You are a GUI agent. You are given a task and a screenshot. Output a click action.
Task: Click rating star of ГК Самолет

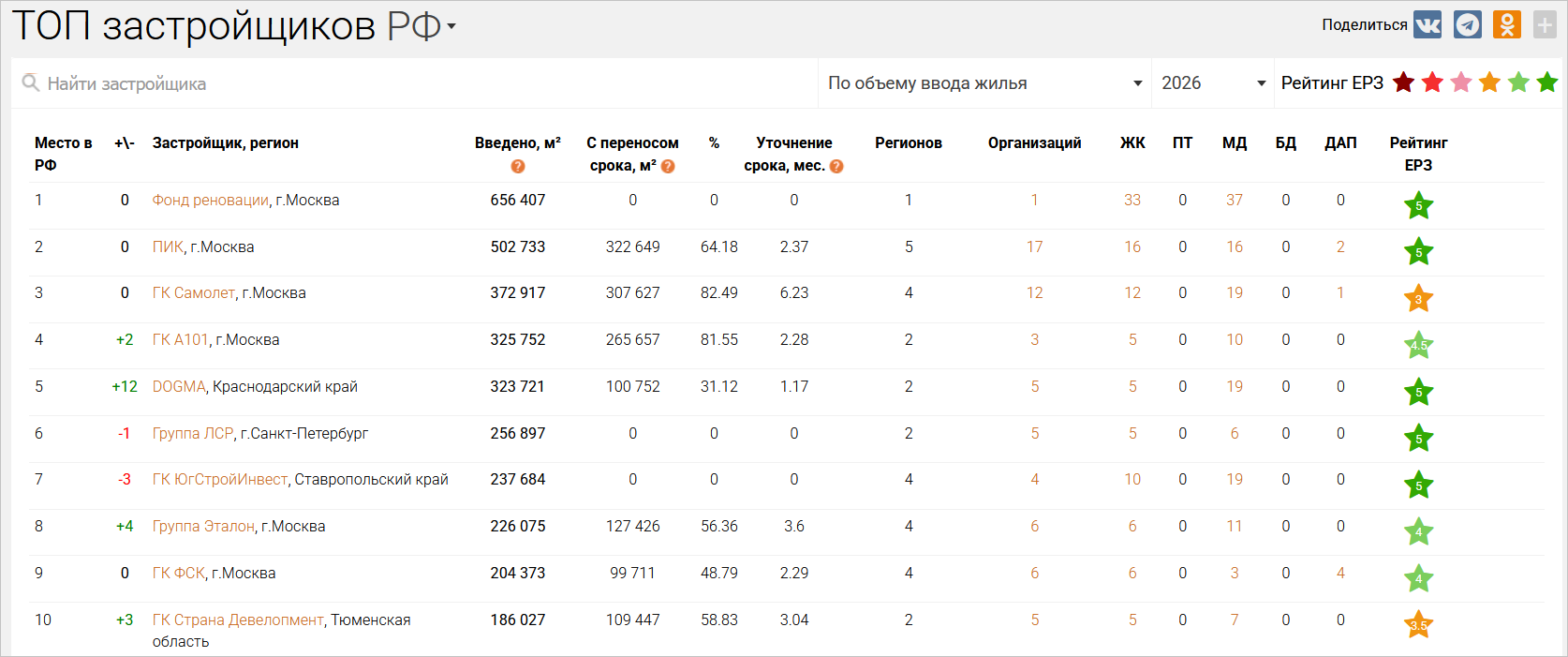pos(1418,299)
